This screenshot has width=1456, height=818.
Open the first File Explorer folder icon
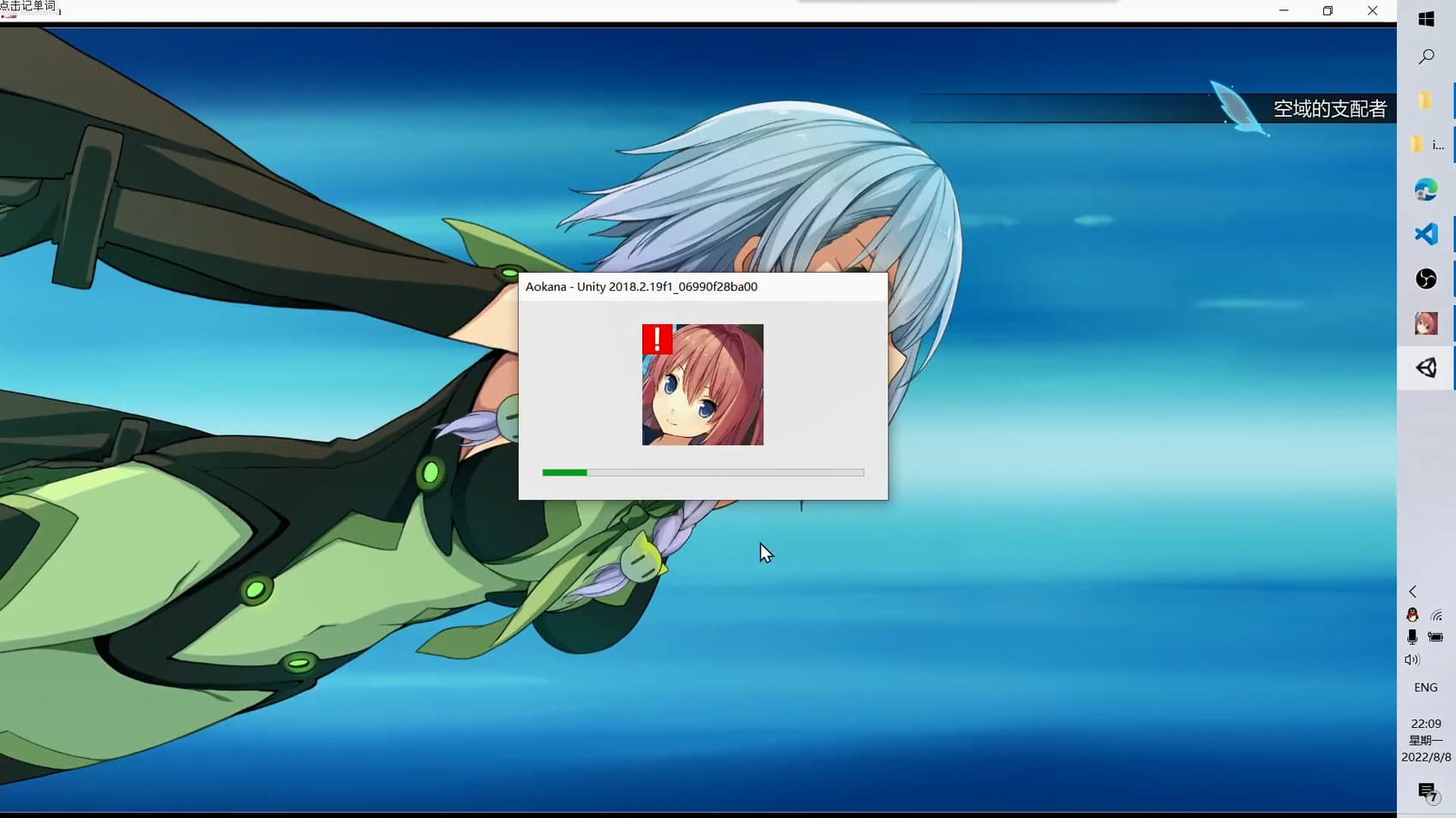[x=1425, y=101]
